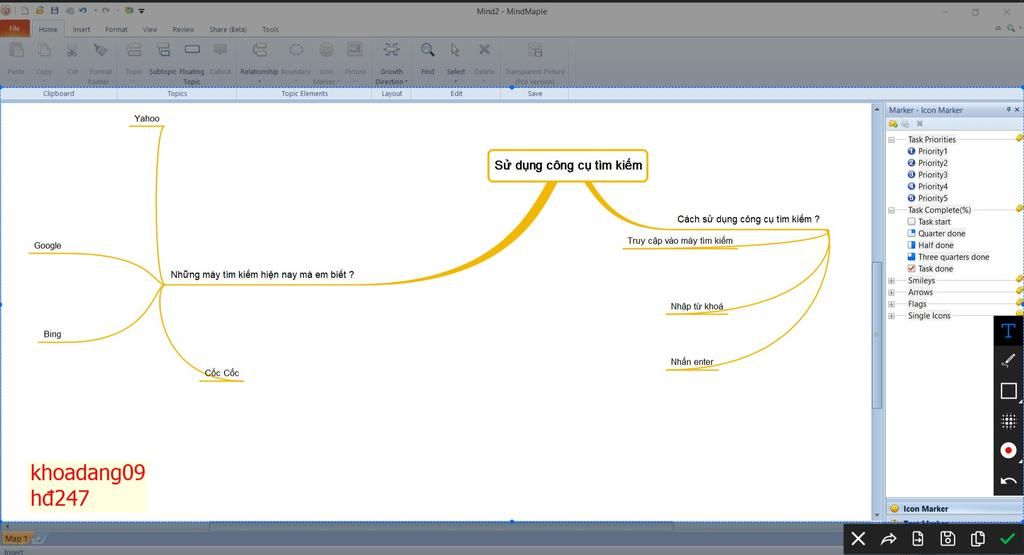Viewport: 1024px width, 555px height.
Task: Select the Nhấn enter topic
Action: pyautogui.click(x=692, y=362)
